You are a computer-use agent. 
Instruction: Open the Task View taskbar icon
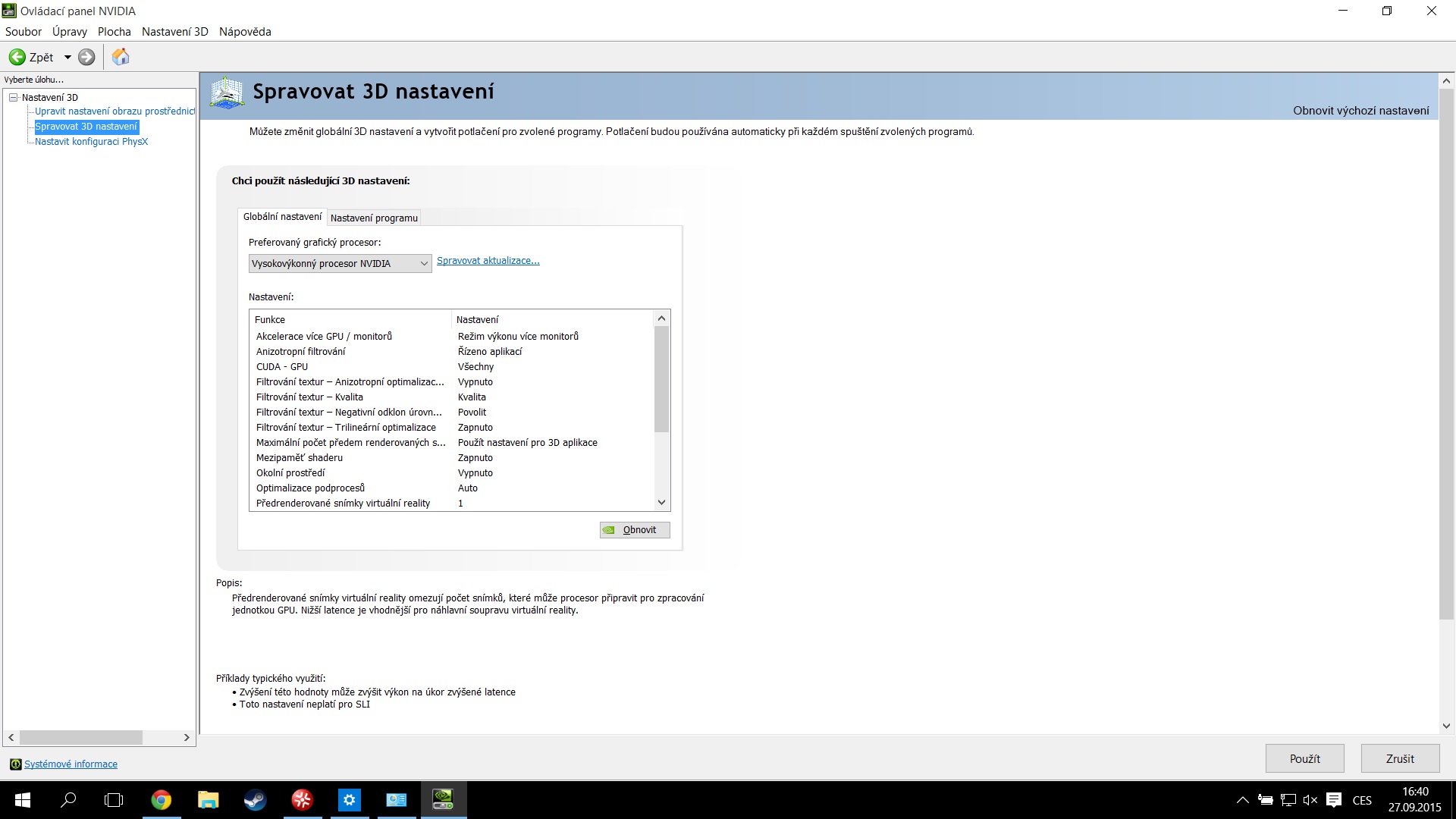pos(114,799)
